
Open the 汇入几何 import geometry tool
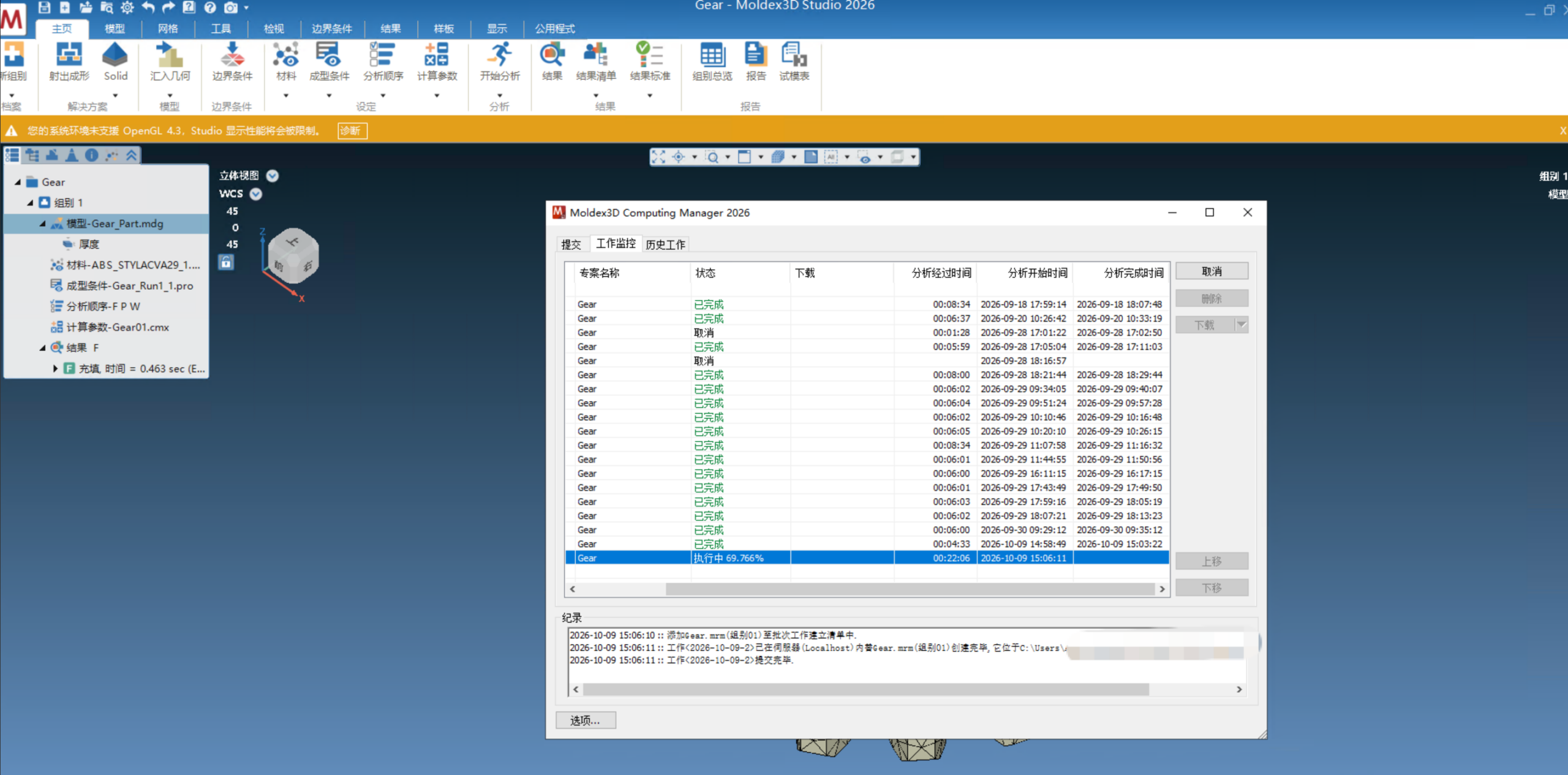170,61
